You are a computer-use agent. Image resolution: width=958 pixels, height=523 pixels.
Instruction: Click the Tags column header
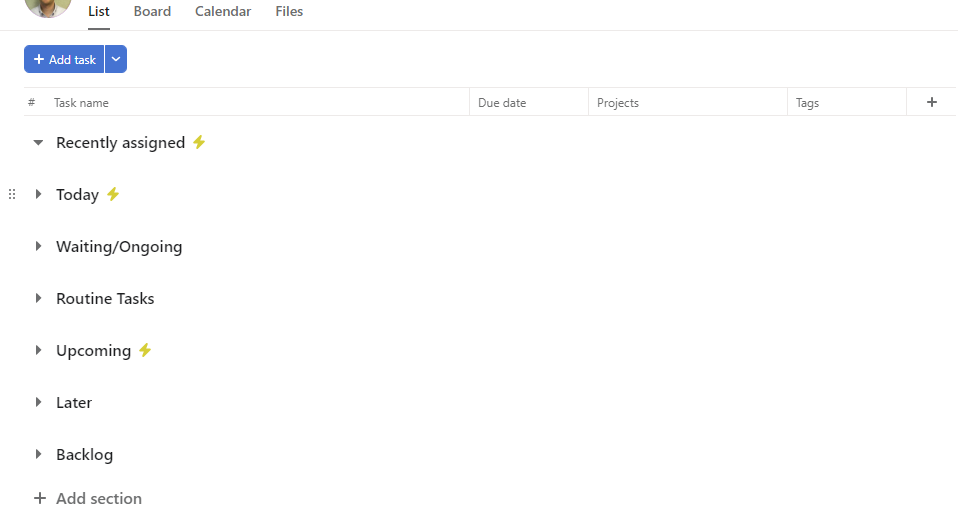click(807, 103)
